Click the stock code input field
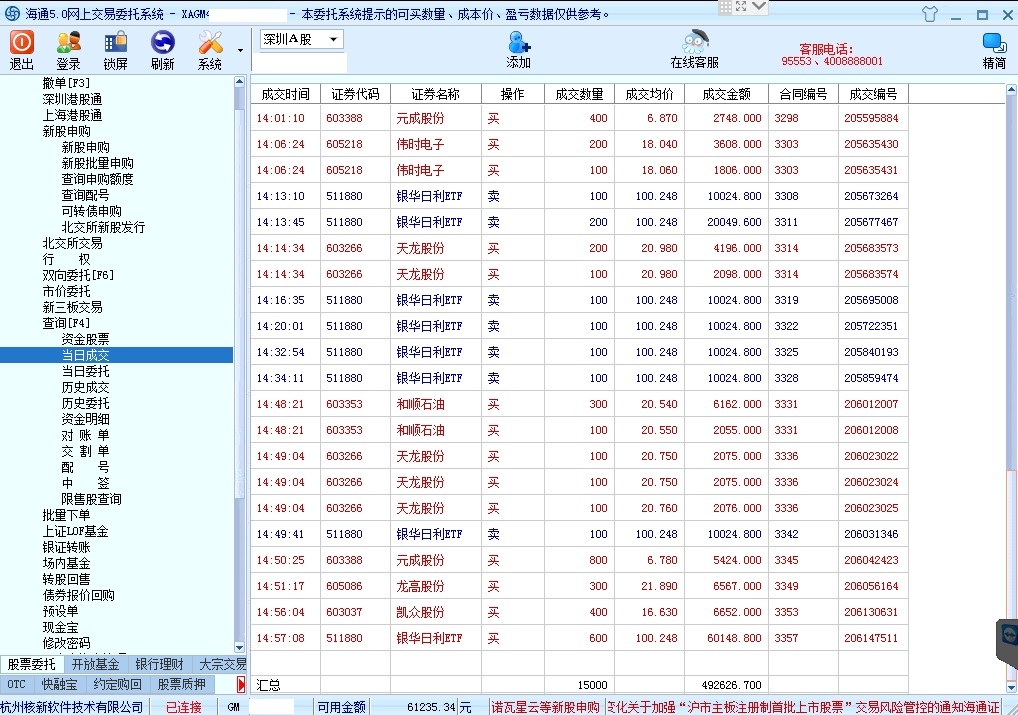 tap(303, 63)
